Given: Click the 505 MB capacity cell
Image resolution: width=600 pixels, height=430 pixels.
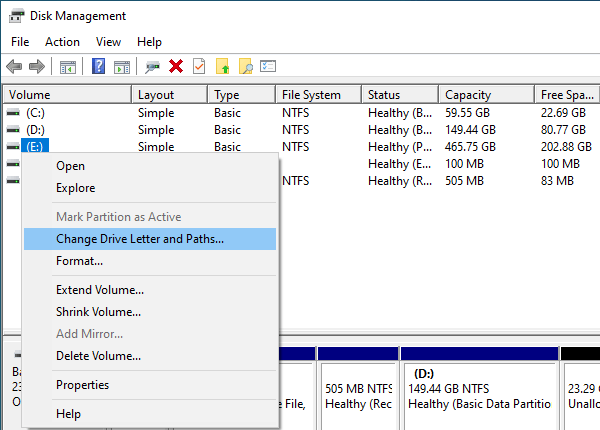Looking at the screenshot, I should [x=464, y=181].
